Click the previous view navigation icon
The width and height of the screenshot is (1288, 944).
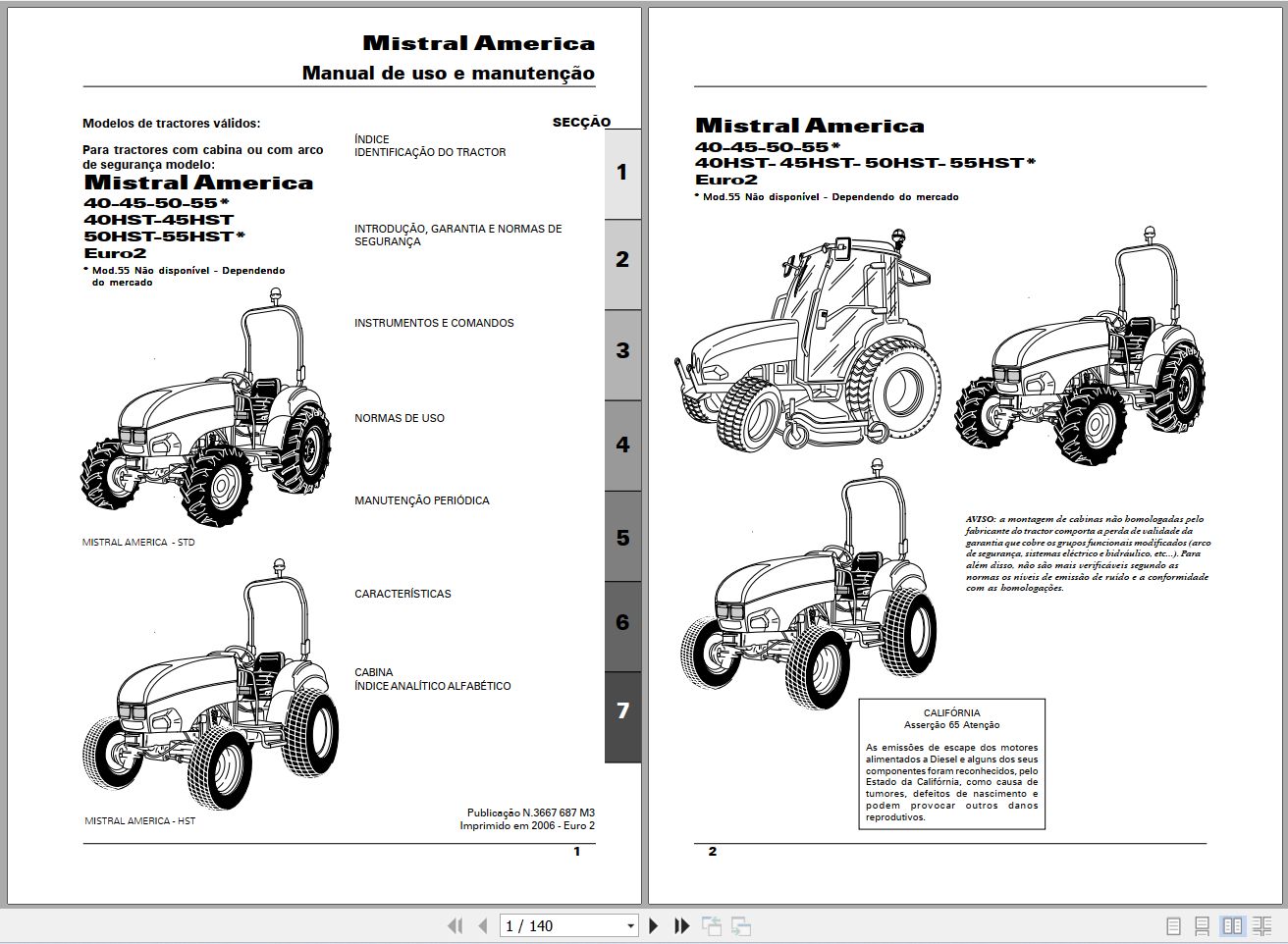(x=711, y=925)
